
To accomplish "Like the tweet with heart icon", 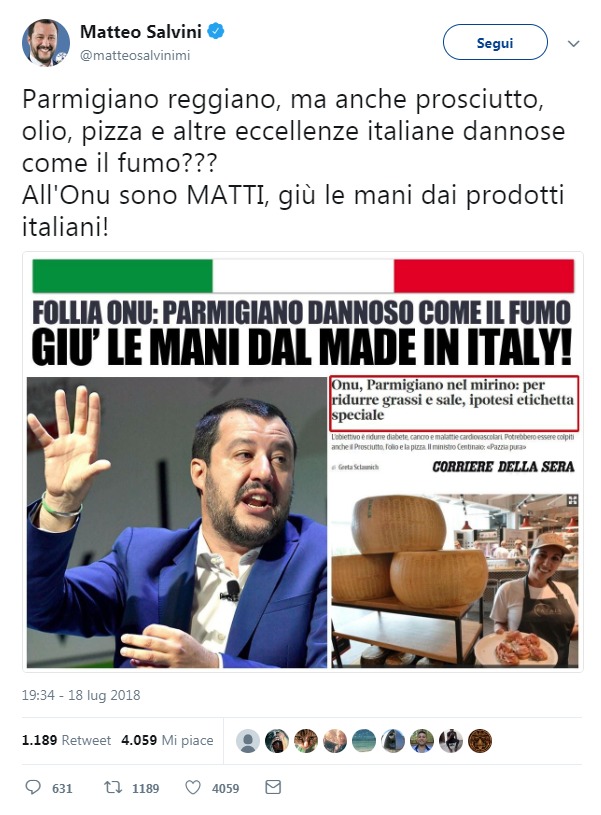I will click(x=193, y=787).
